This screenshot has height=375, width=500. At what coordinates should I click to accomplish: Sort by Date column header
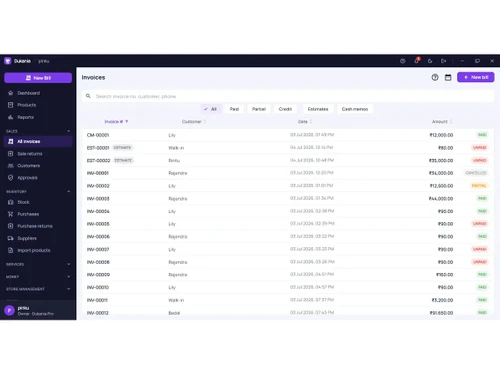pos(305,122)
